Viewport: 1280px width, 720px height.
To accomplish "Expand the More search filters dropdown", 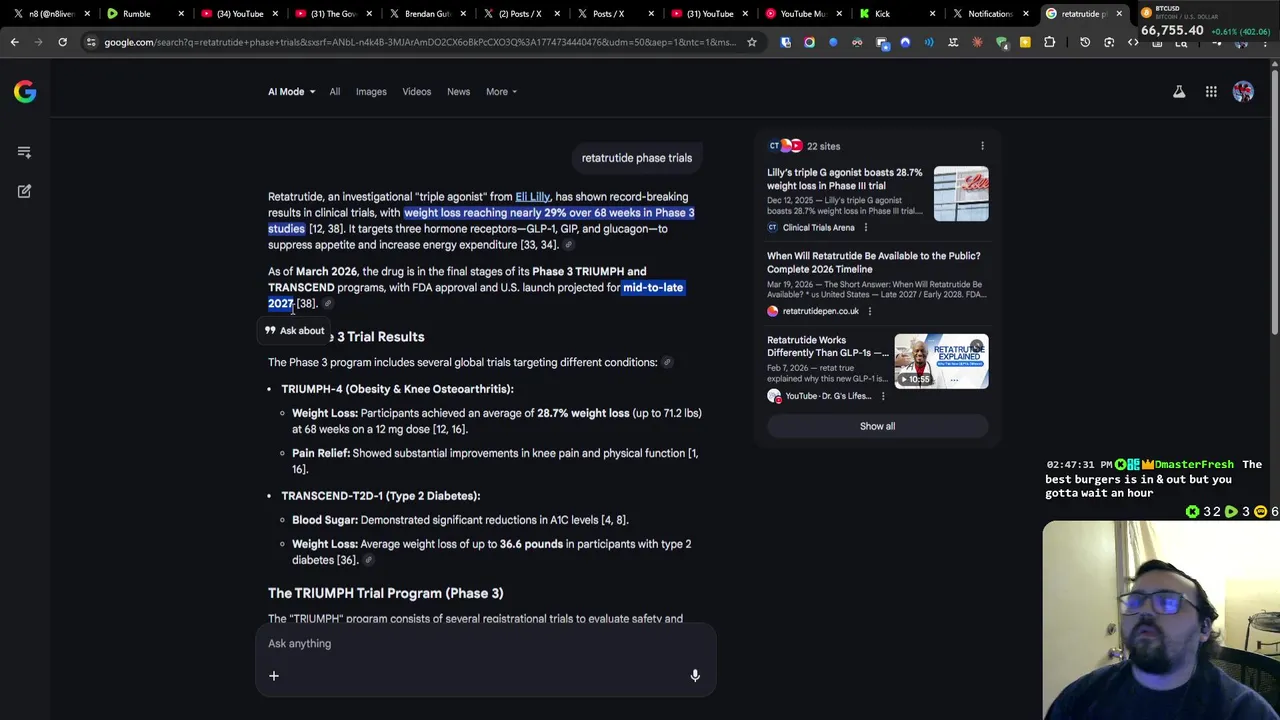I will 502,92.
